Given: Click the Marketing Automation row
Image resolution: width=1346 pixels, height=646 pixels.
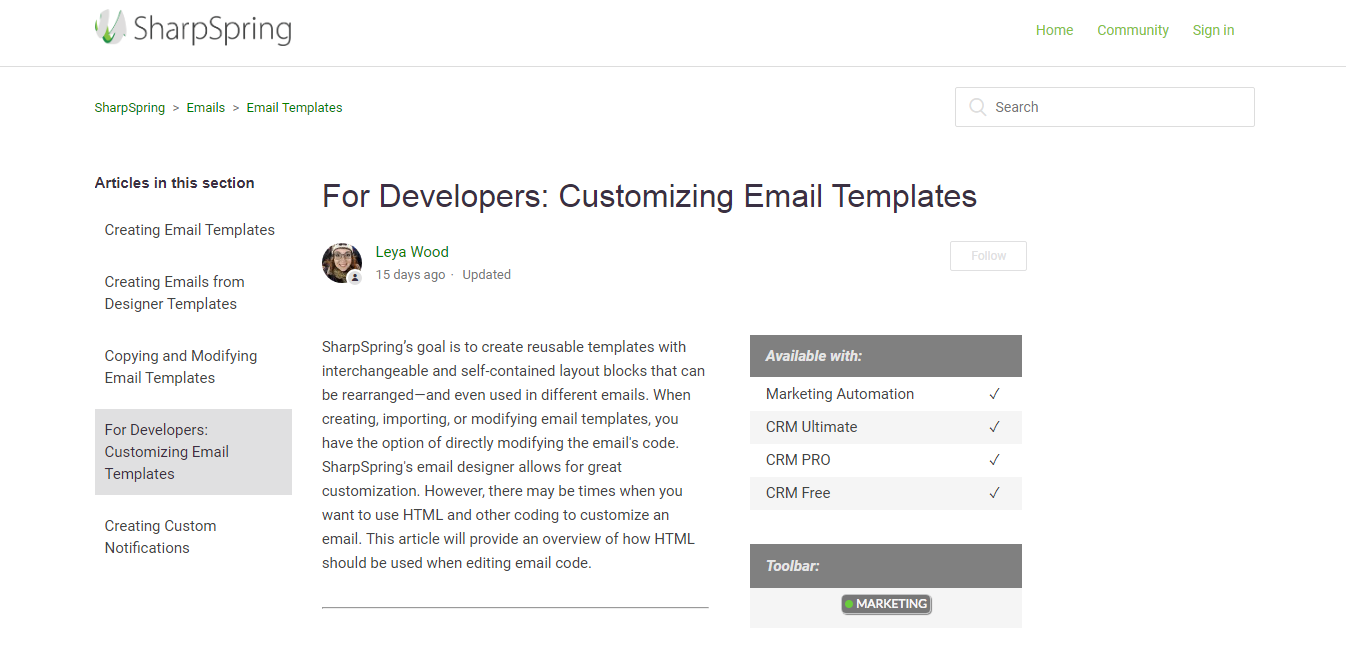Looking at the screenshot, I should 886,394.
